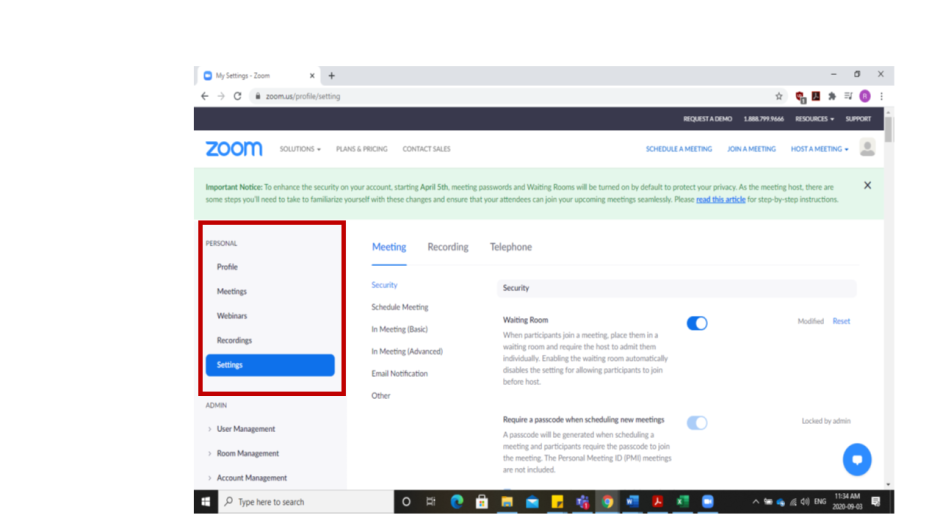Toggle Require a passcode switch
The width and height of the screenshot is (940, 529).
(697, 423)
